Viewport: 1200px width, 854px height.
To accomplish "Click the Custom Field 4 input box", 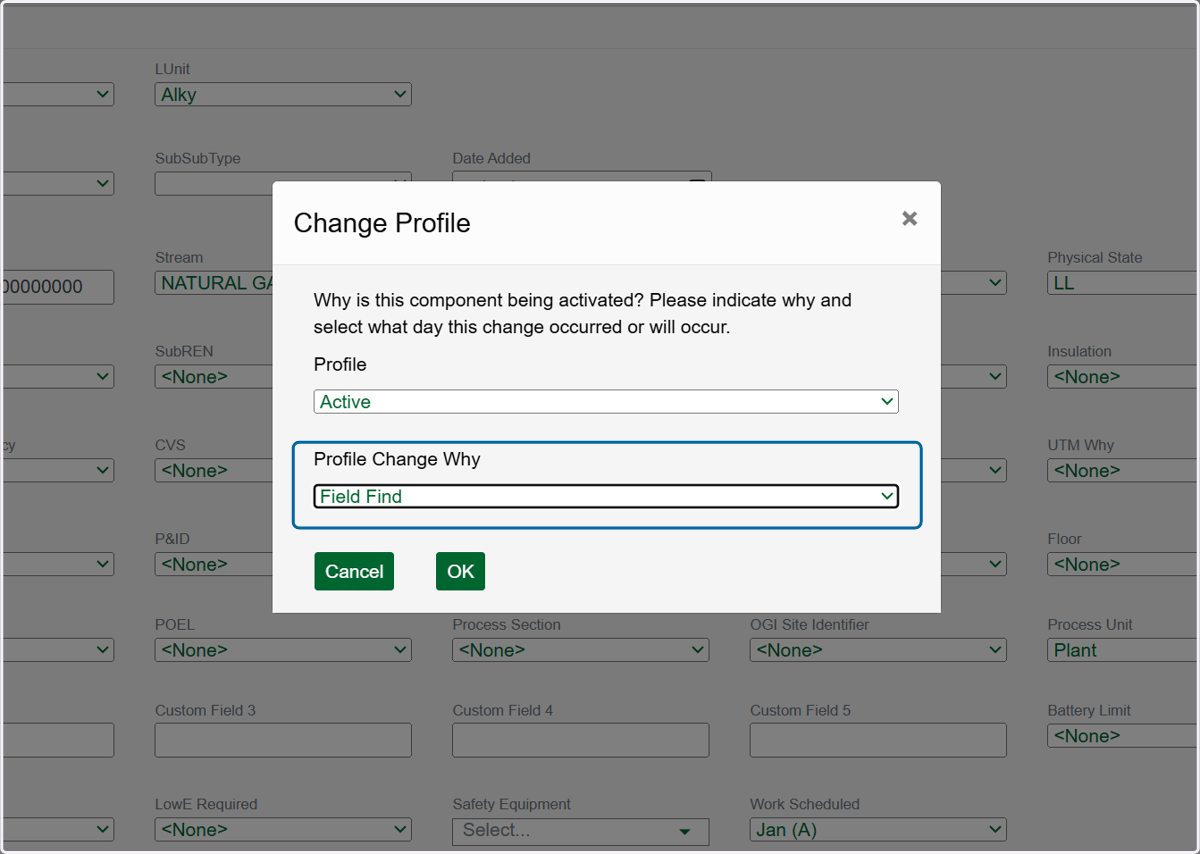I will click(x=580, y=740).
